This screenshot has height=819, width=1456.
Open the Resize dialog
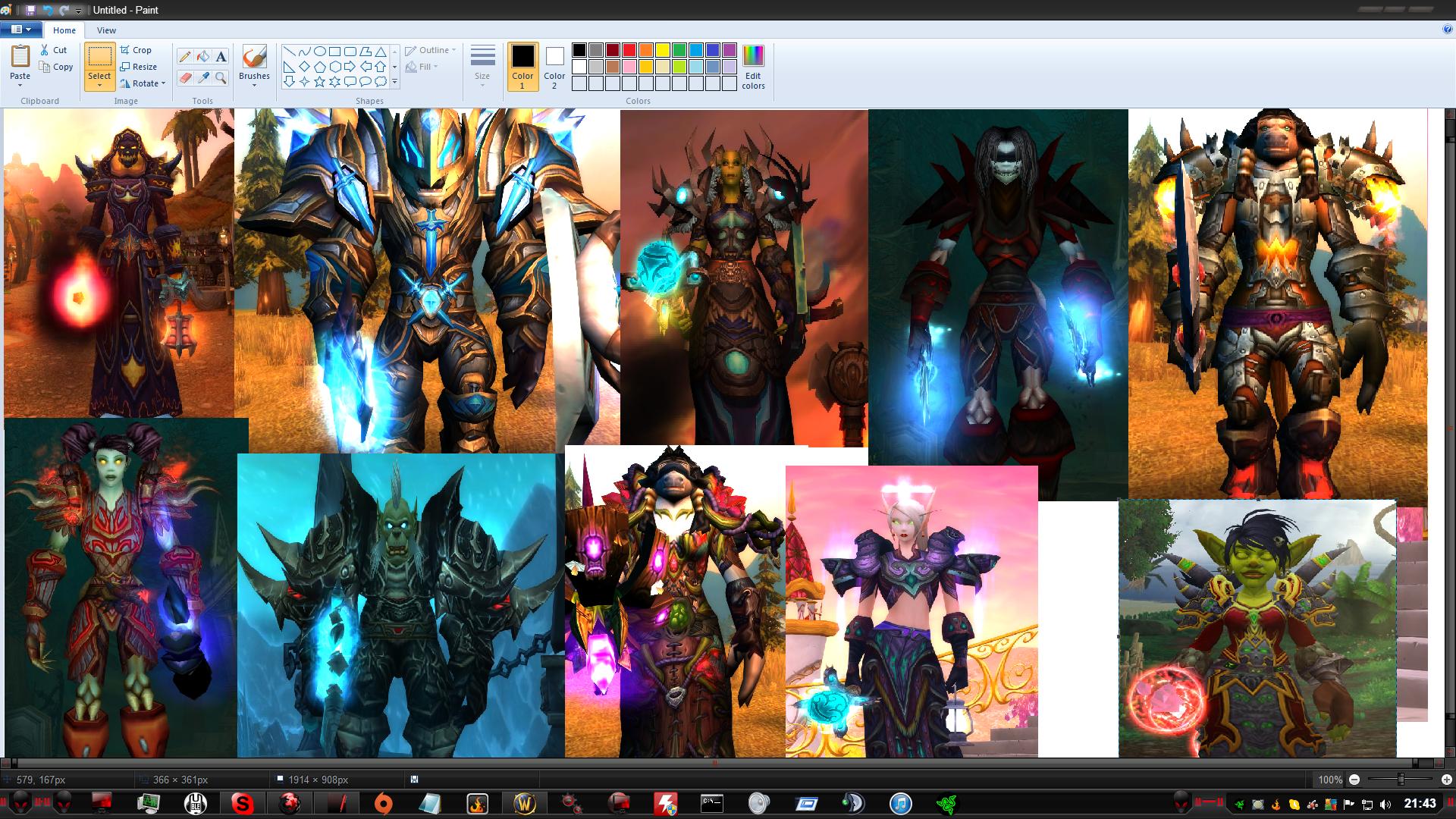(138, 67)
